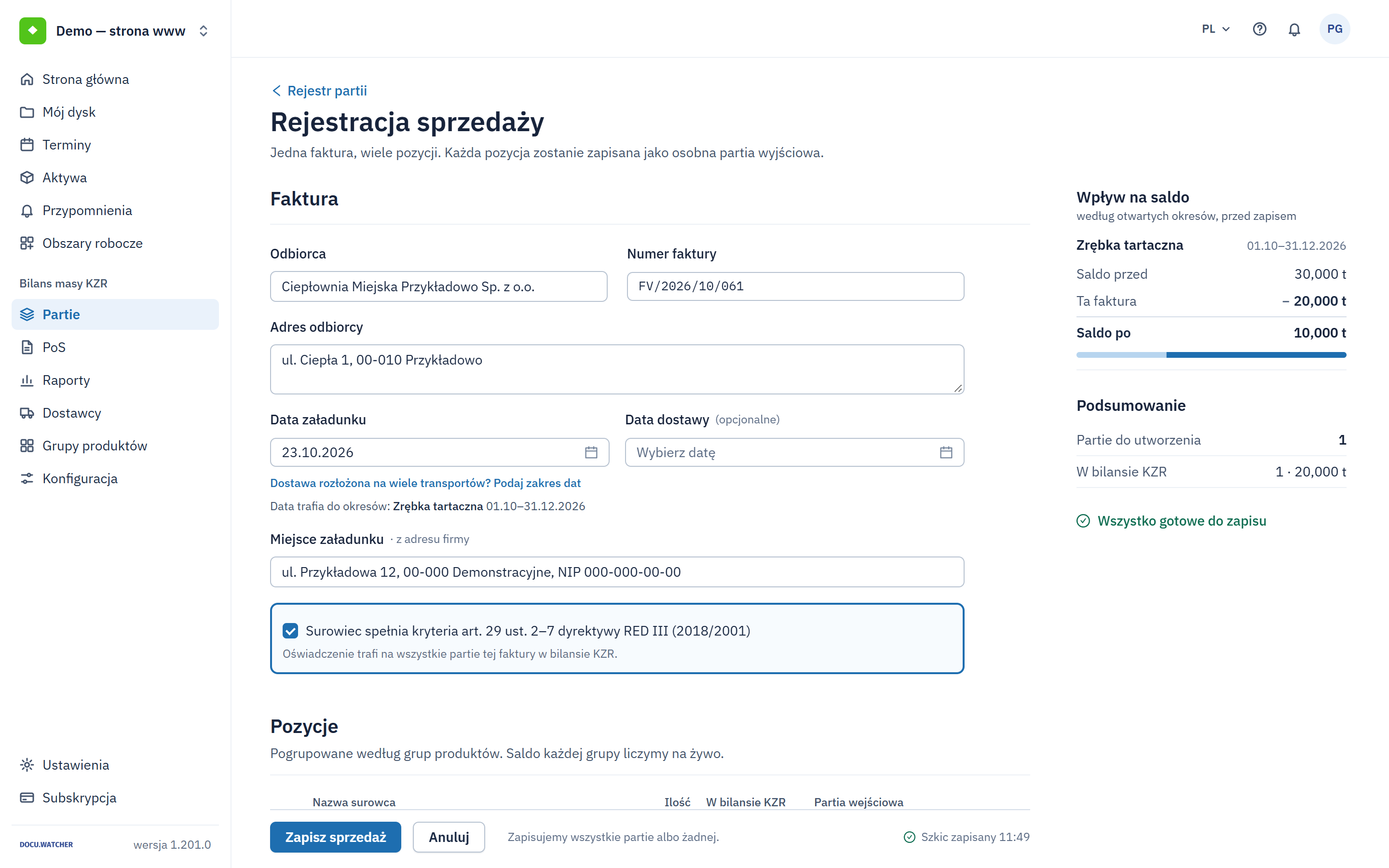Viewport: 1389px width, 868px height.
Task: Expand the Demo — strona www workspace switcher
Action: pos(203,30)
